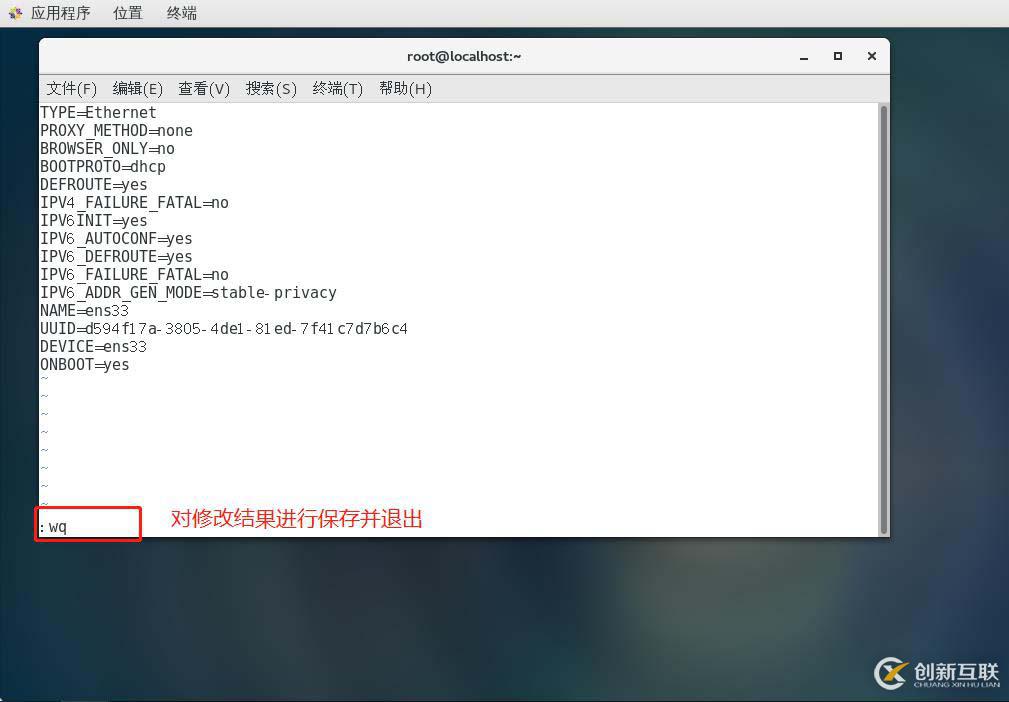1009x702 pixels.
Task: Minimize the root@localhost terminal window
Action: coord(804,57)
